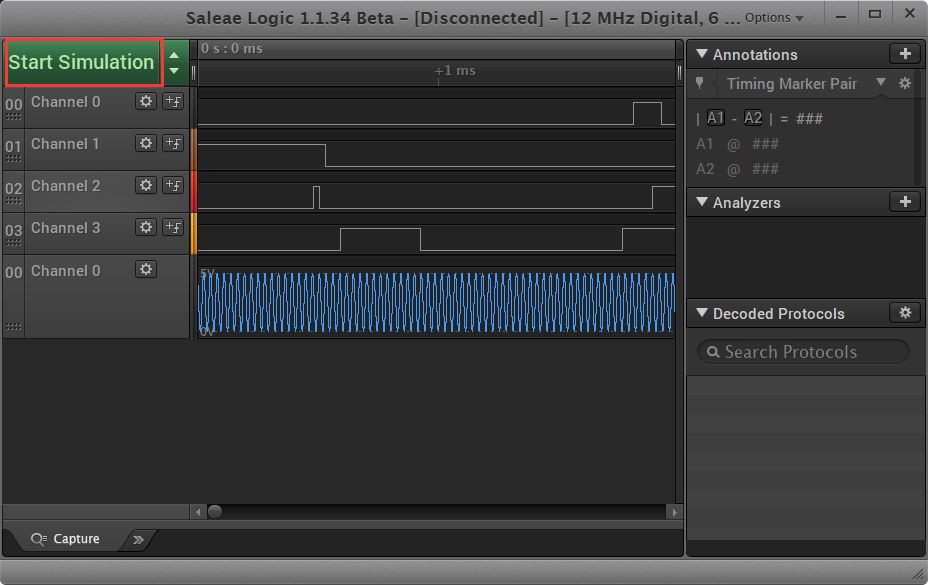Maximize the Saleae Logic window
The width and height of the screenshot is (928, 585).
pyautogui.click(x=875, y=14)
